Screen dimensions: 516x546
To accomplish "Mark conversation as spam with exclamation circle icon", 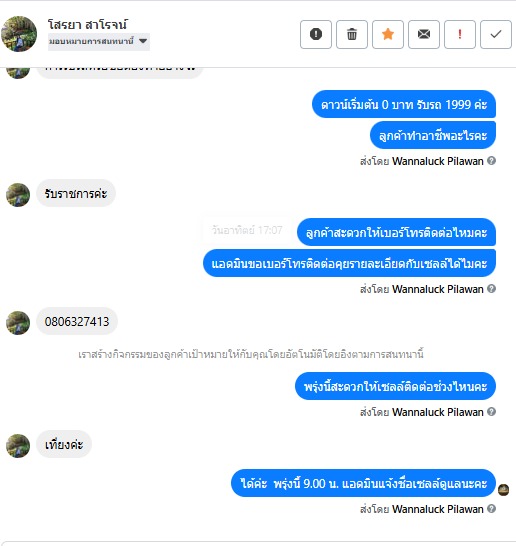I will pos(316,34).
